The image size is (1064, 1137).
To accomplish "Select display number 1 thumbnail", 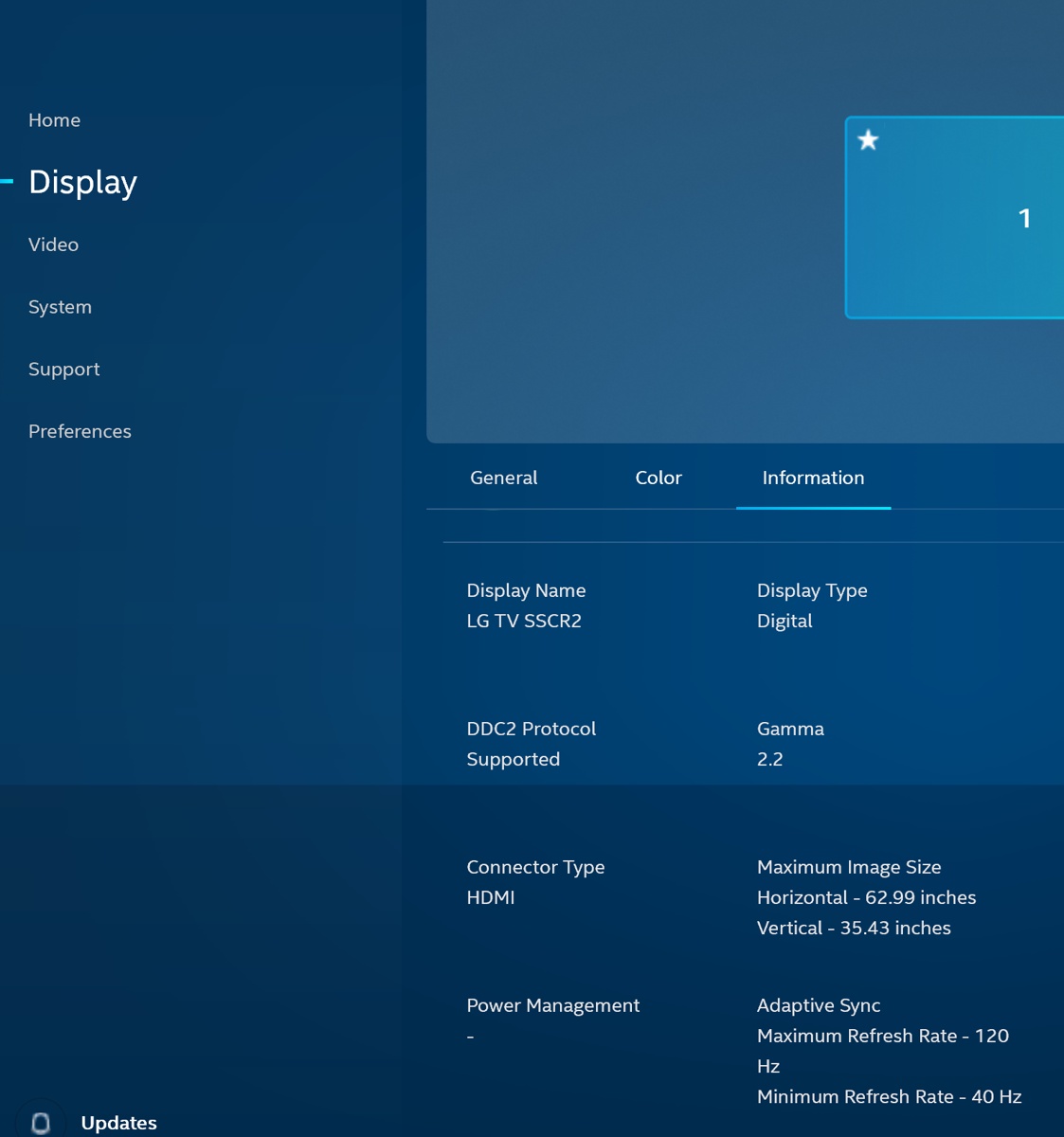I will pos(957,216).
